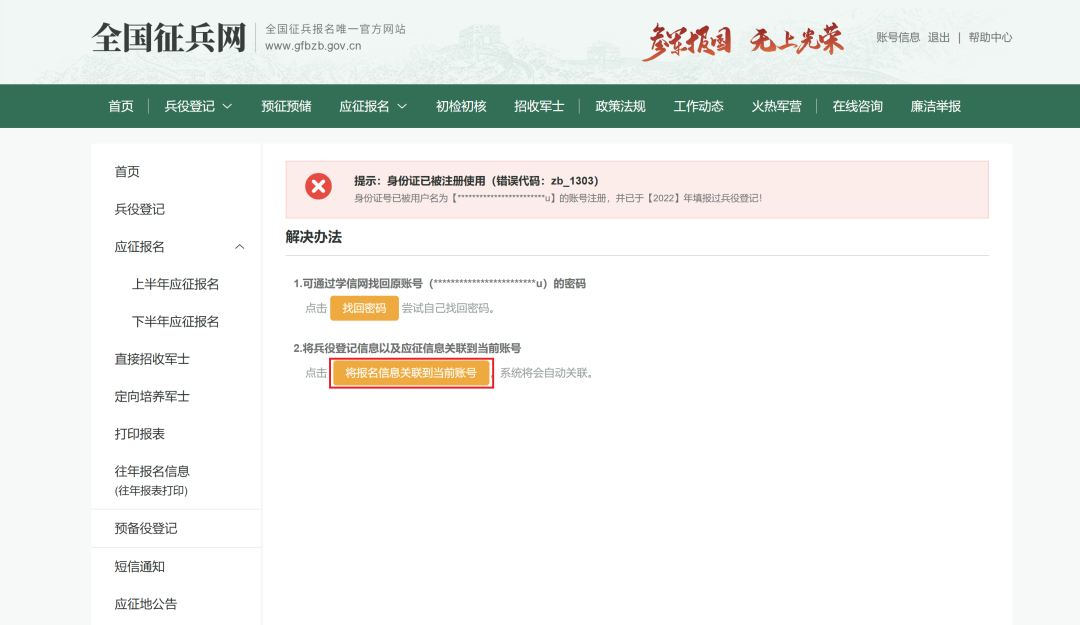Open the 账号信息 link at top

click(x=898, y=37)
